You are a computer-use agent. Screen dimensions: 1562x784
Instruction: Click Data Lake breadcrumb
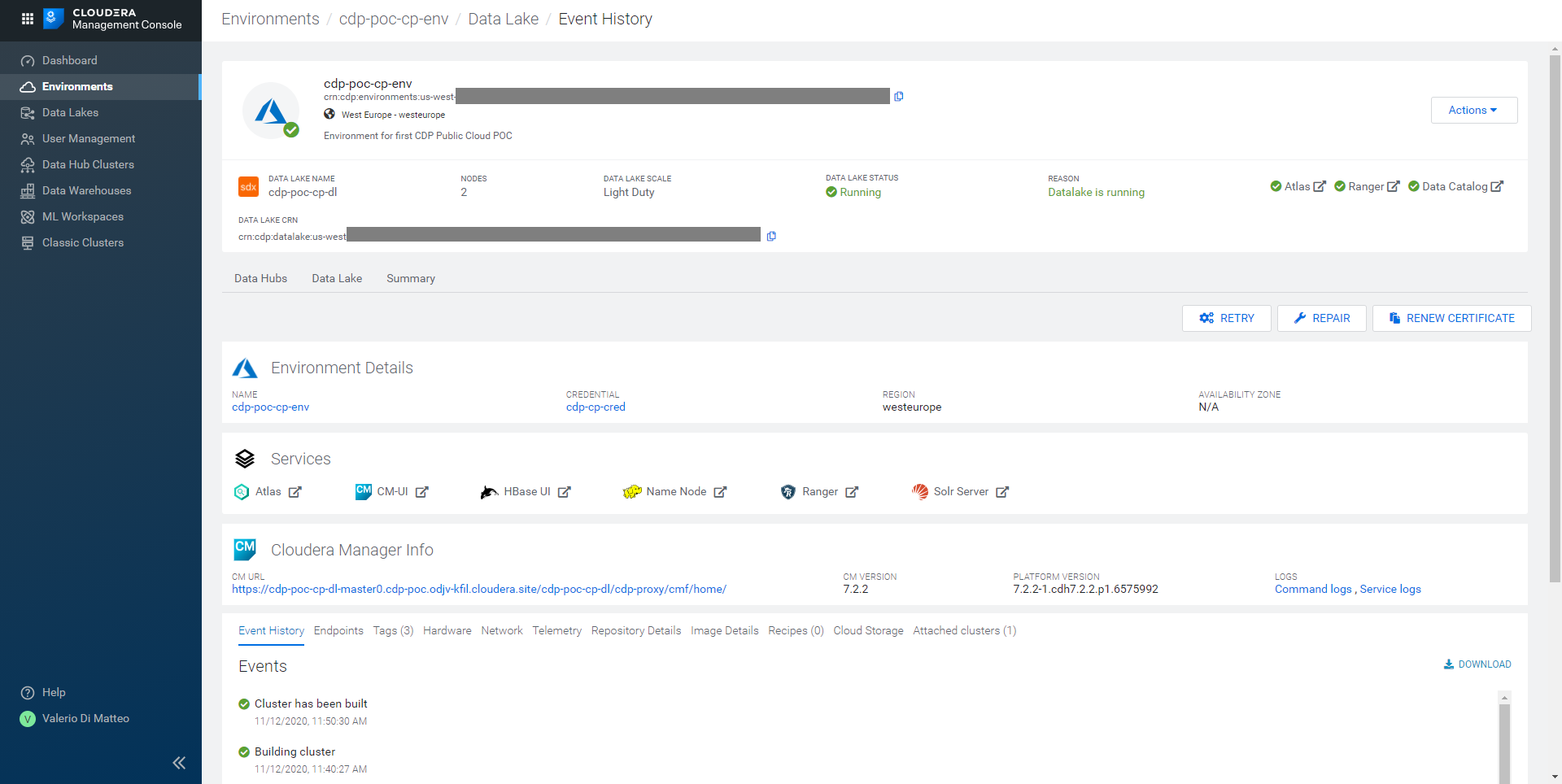coord(503,19)
